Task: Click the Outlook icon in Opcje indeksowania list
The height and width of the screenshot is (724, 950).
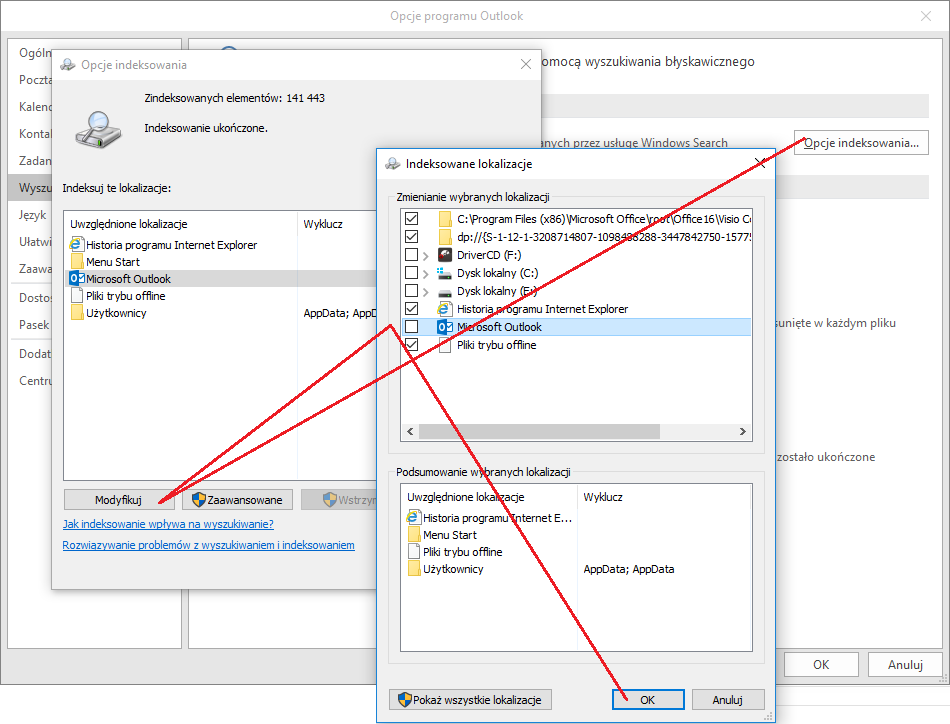Action: point(77,279)
